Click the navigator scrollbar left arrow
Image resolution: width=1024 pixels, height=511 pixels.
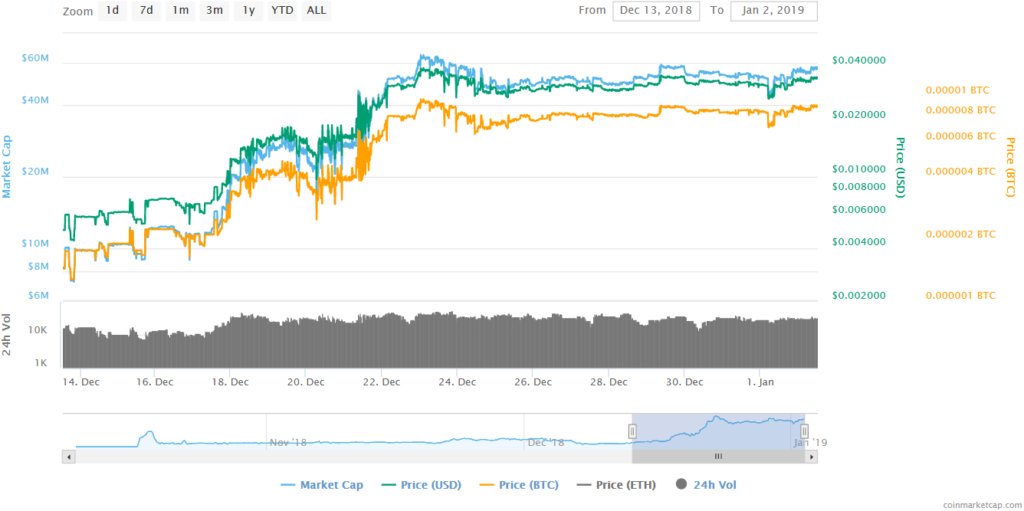68,457
